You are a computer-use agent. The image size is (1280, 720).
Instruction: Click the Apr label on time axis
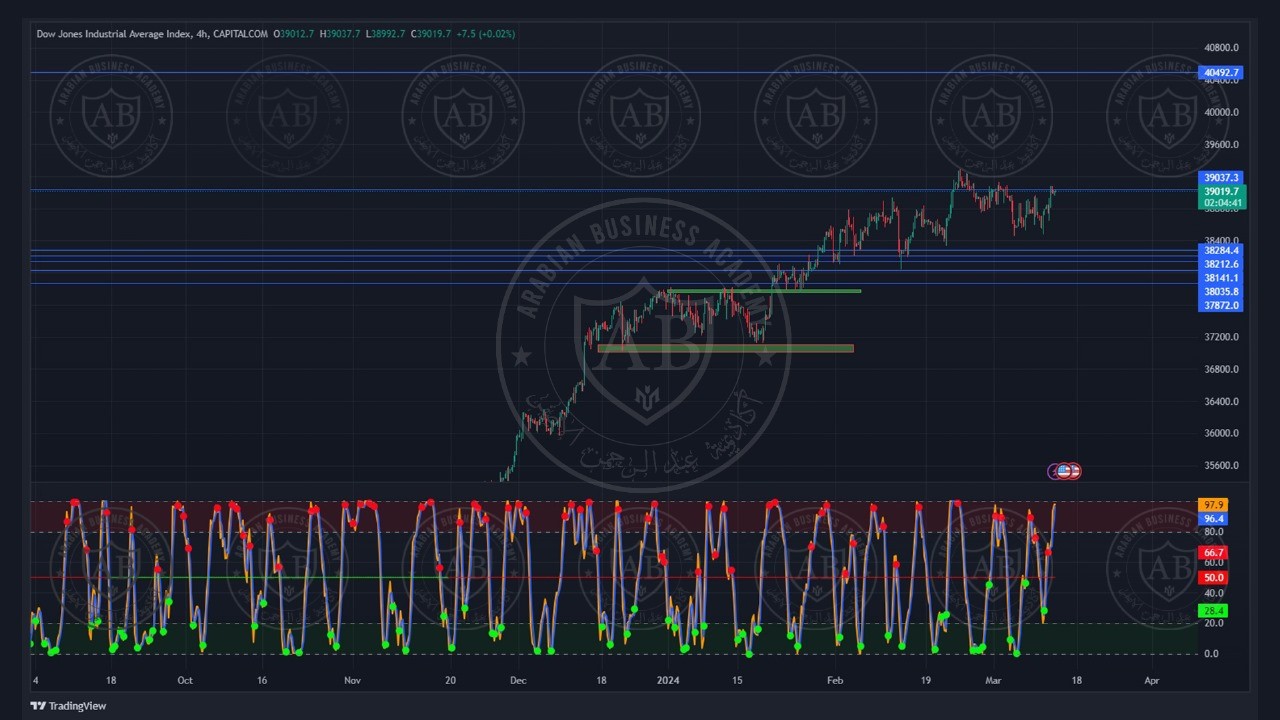click(1151, 680)
